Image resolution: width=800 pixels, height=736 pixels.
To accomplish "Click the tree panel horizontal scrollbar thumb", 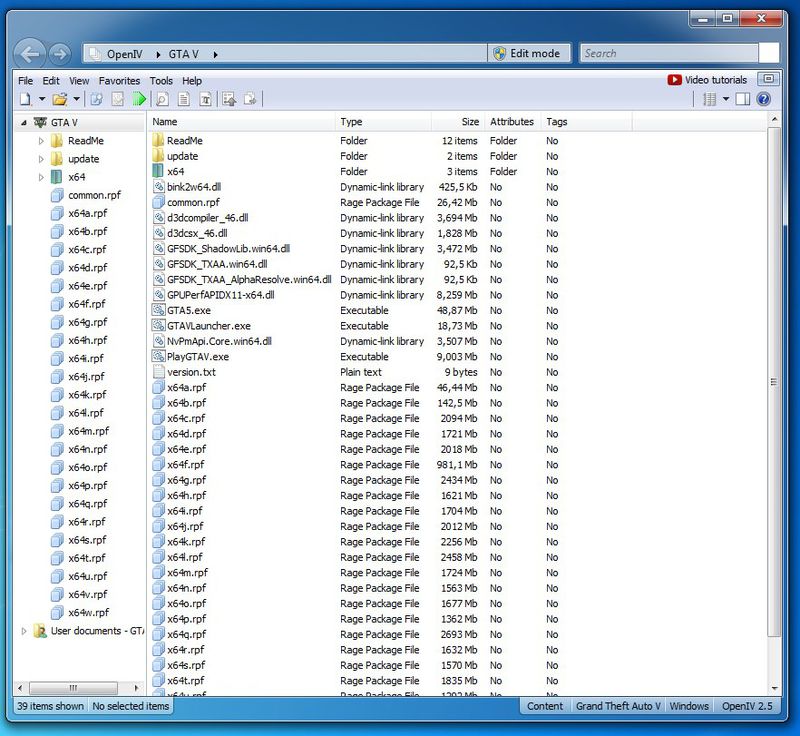I will click(x=73, y=688).
